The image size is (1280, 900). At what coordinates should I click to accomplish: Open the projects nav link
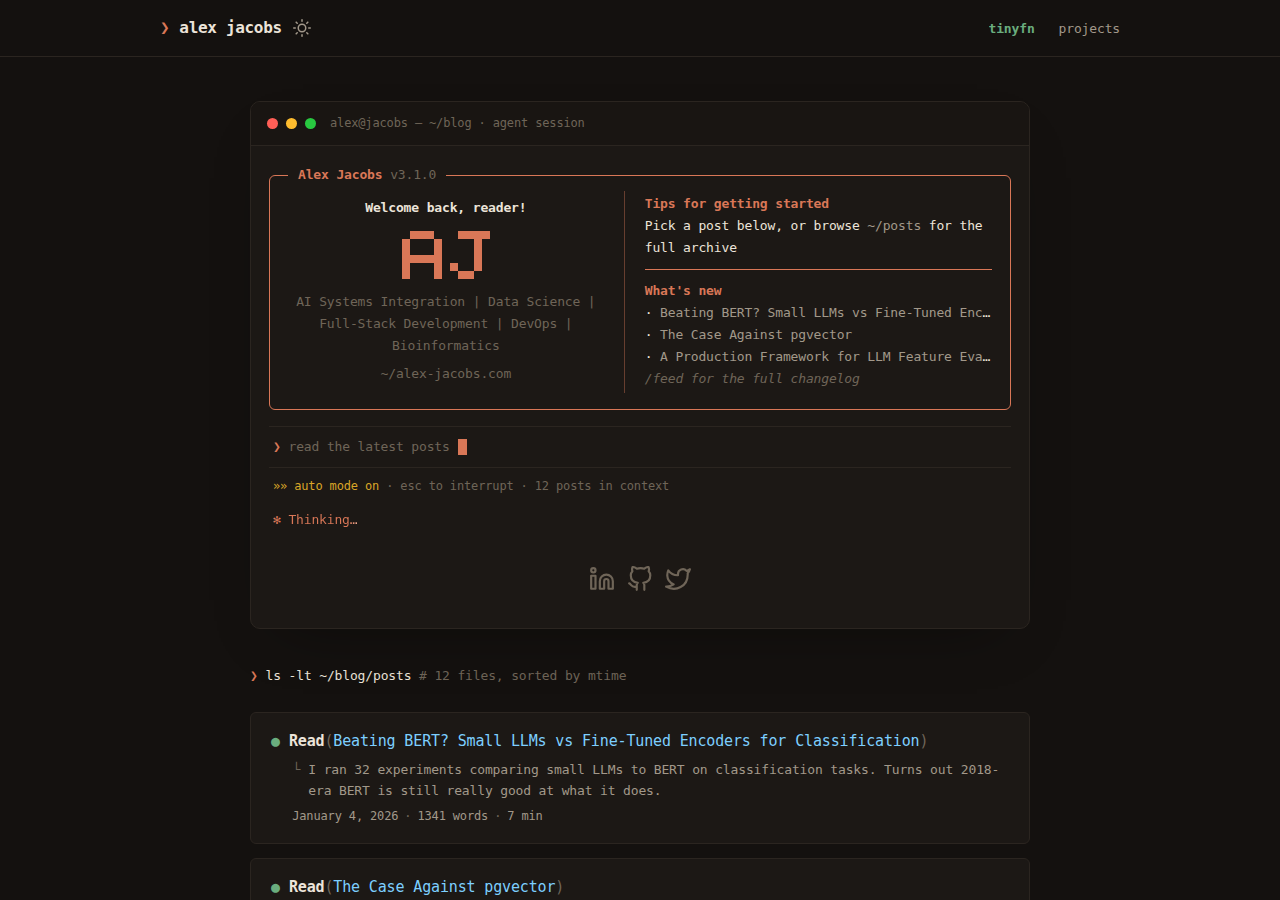pyautogui.click(x=1089, y=28)
